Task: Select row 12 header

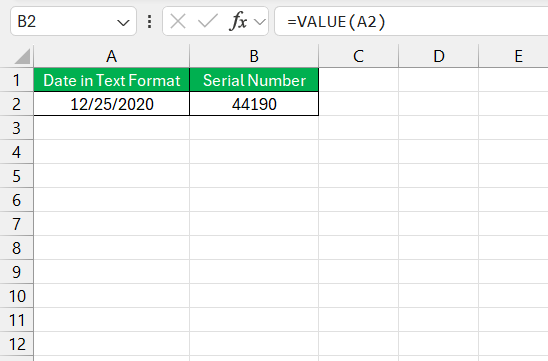Action: tap(16, 344)
